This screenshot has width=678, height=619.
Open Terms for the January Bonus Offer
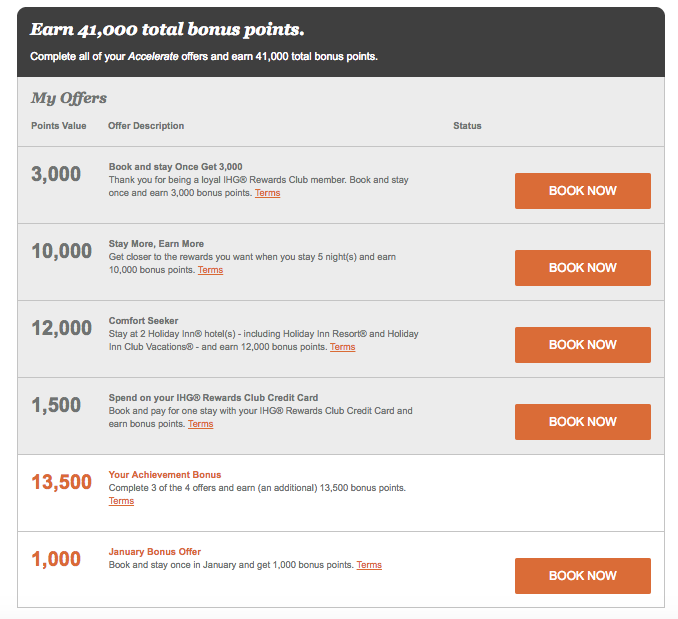click(369, 565)
